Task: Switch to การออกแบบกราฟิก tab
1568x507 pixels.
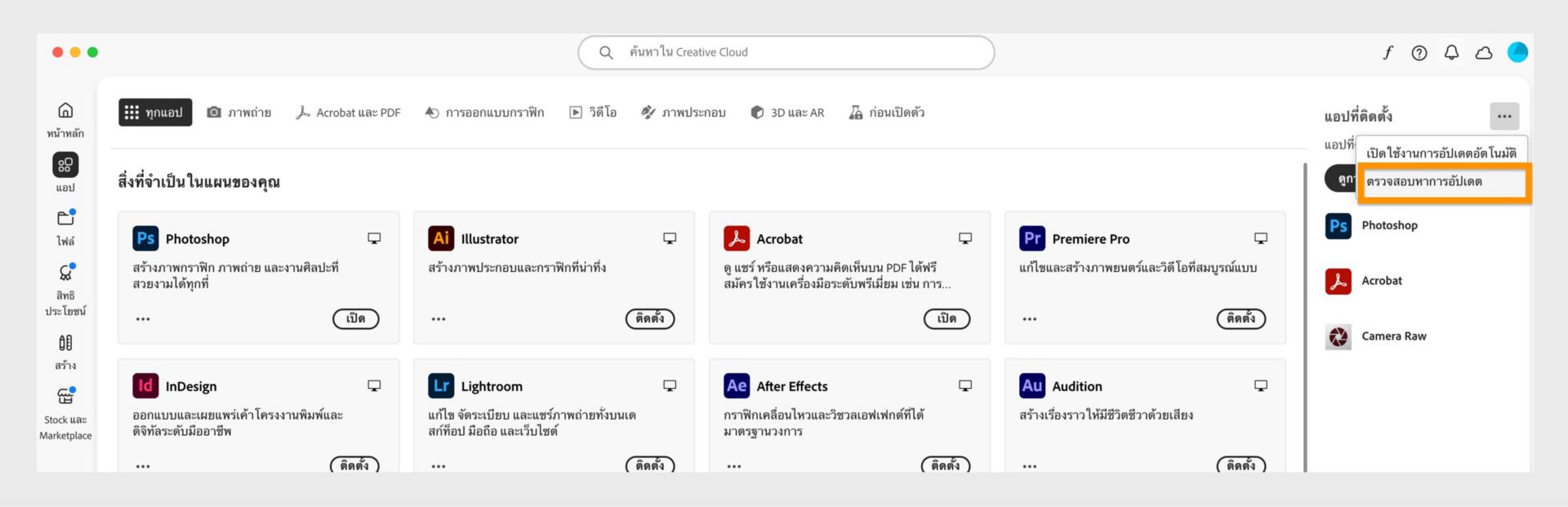Action: click(484, 113)
